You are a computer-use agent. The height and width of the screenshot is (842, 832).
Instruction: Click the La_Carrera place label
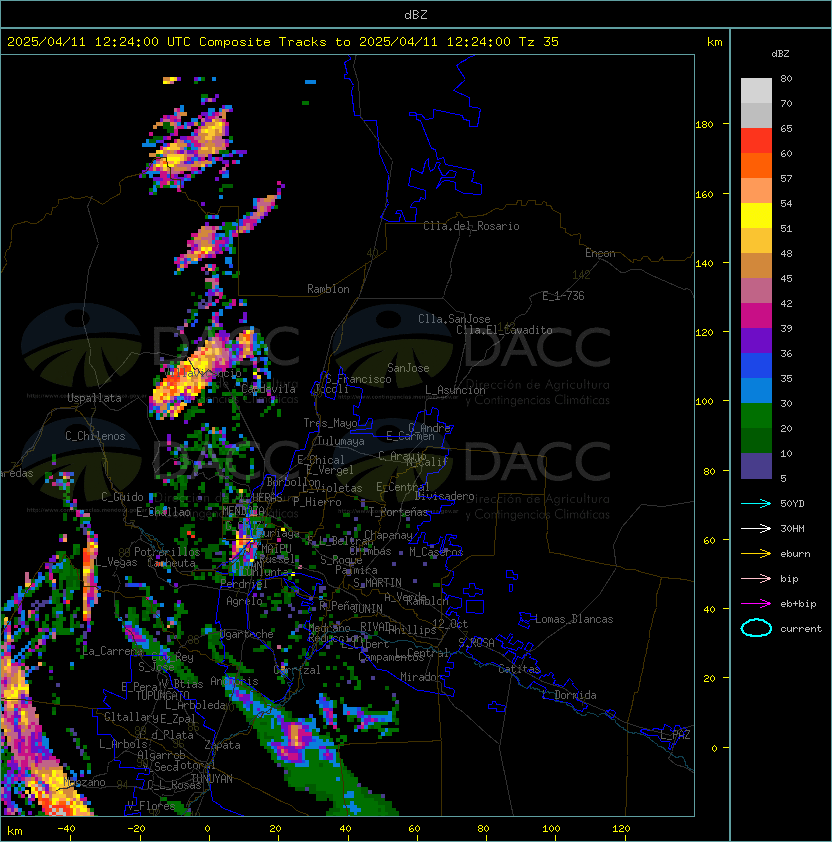point(112,651)
